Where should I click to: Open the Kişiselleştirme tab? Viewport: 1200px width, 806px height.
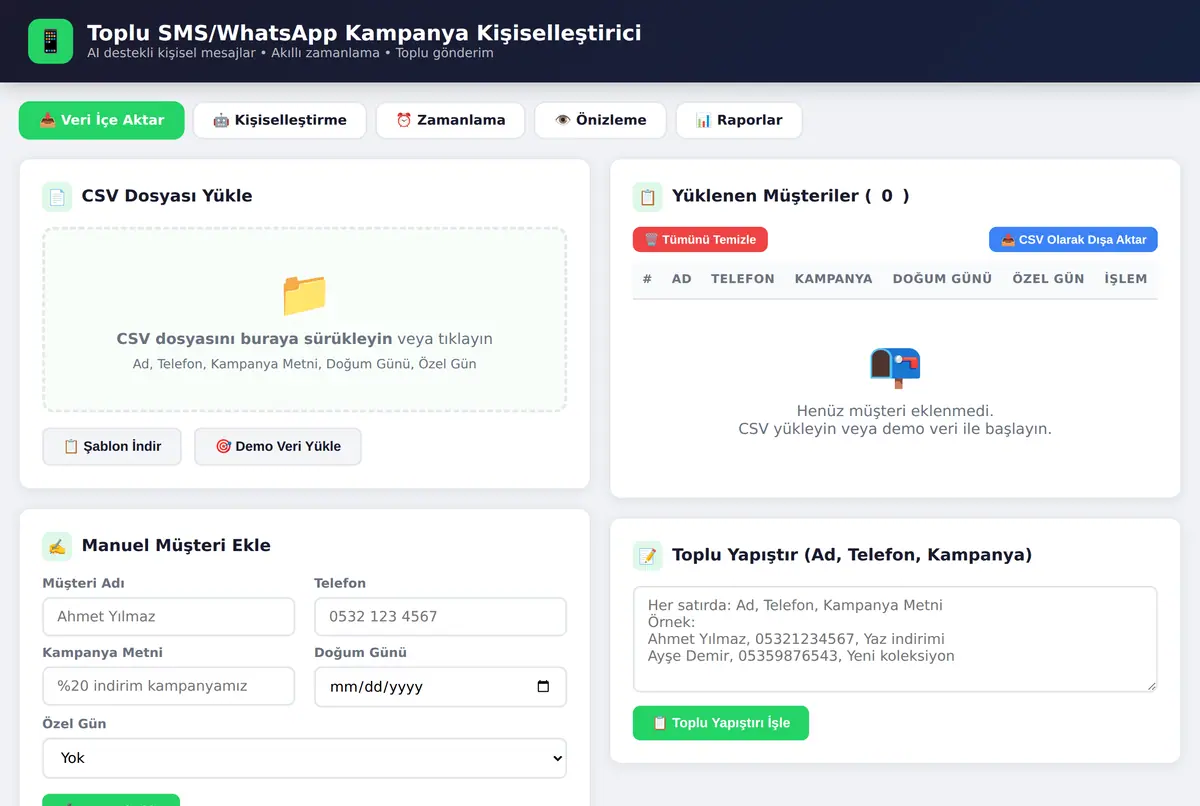pos(280,120)
